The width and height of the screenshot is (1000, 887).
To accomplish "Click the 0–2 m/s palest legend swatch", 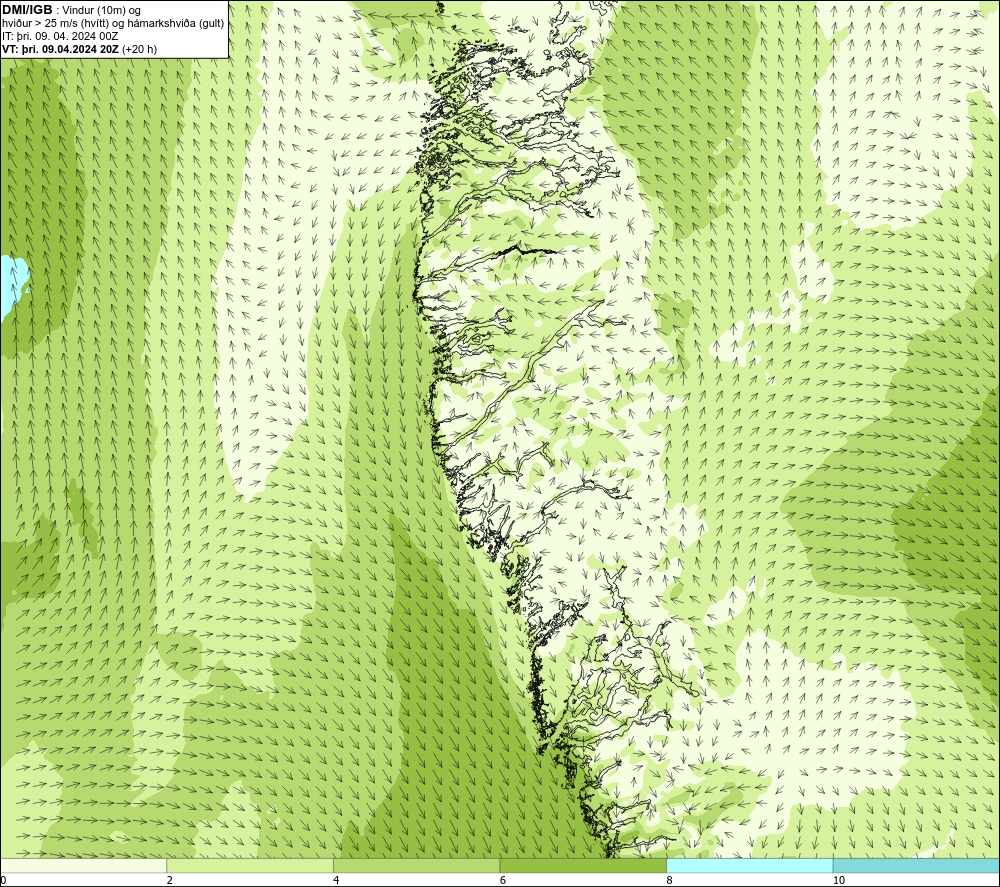I will coord(84,865).
